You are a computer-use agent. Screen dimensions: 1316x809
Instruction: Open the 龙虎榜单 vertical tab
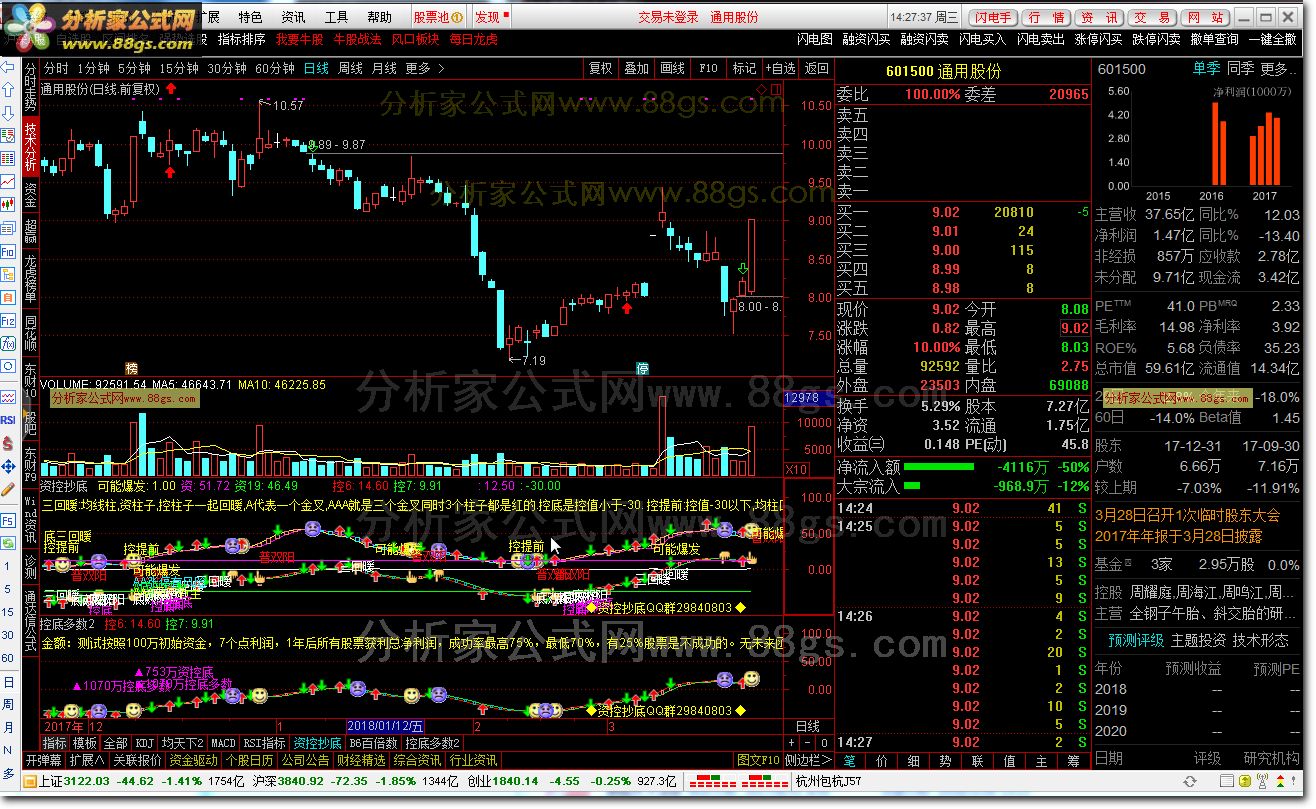pyautogui.click(x=31, y=279)
